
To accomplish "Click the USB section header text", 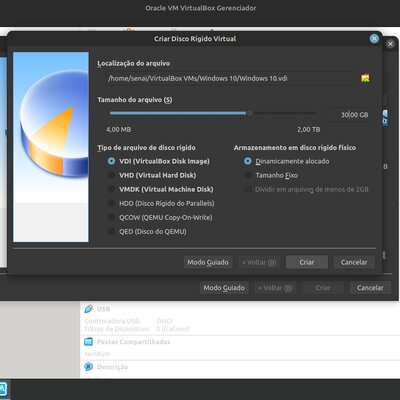I will (103, 309).
